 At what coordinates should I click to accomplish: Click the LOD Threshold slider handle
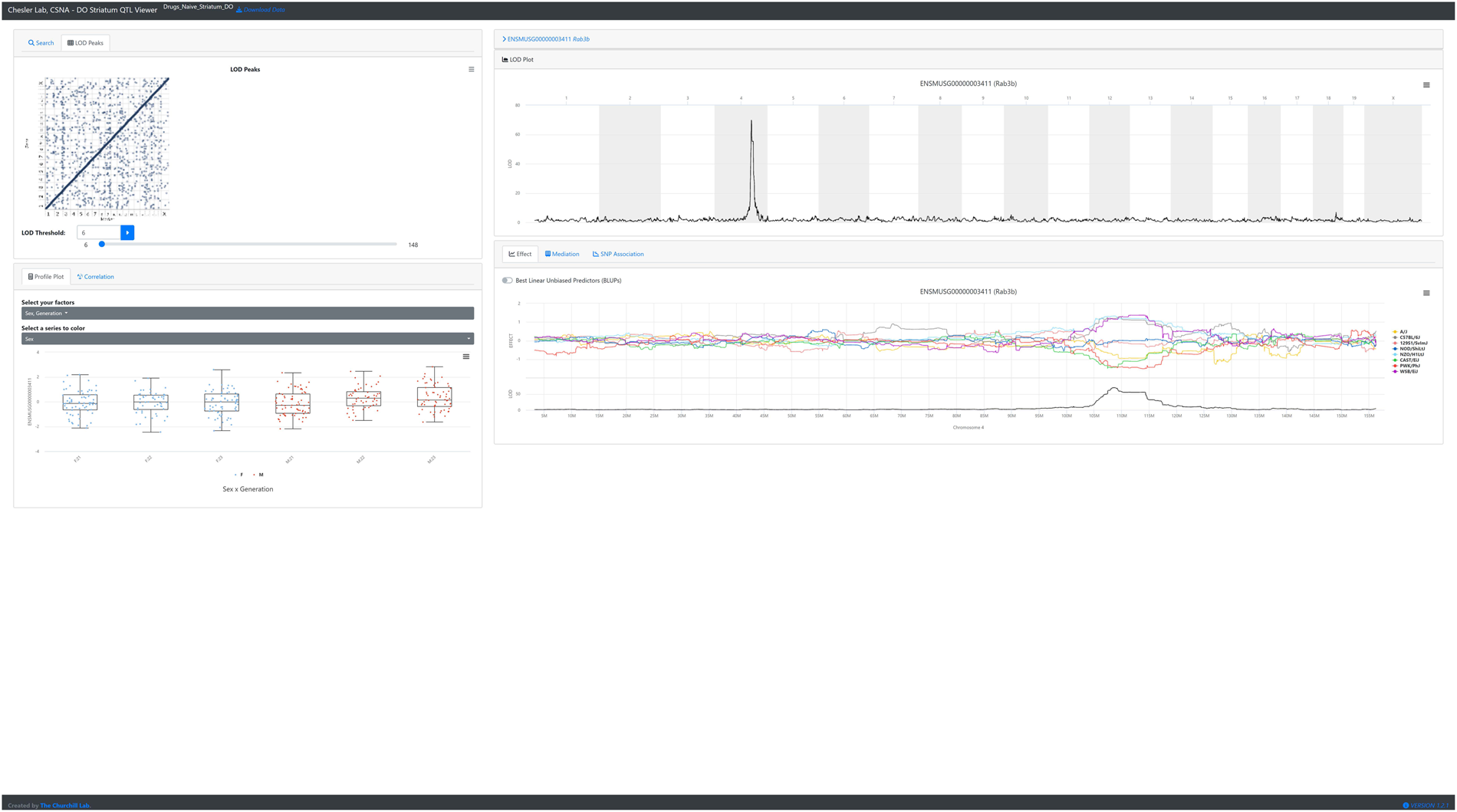102,245
